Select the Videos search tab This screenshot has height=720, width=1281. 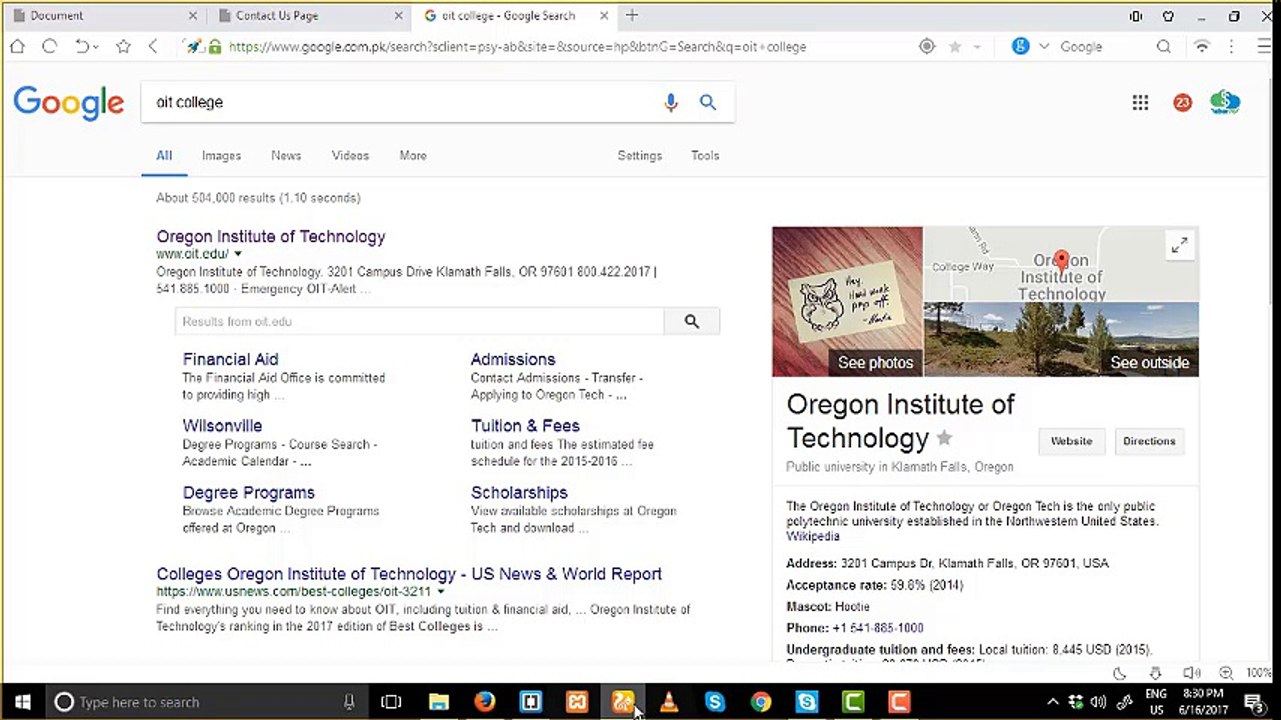pos(350,156)
